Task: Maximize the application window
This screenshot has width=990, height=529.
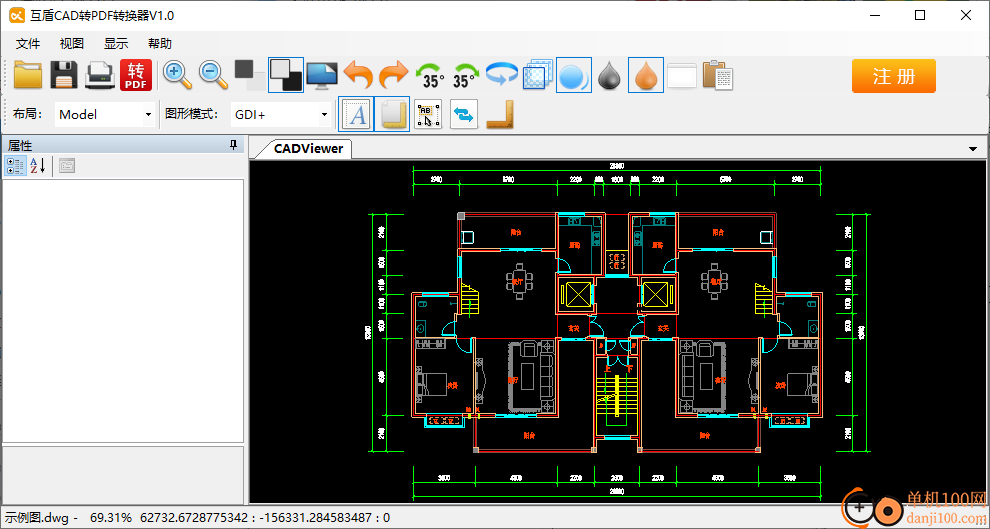Action: pyautogui.click(x=920, y=16)
